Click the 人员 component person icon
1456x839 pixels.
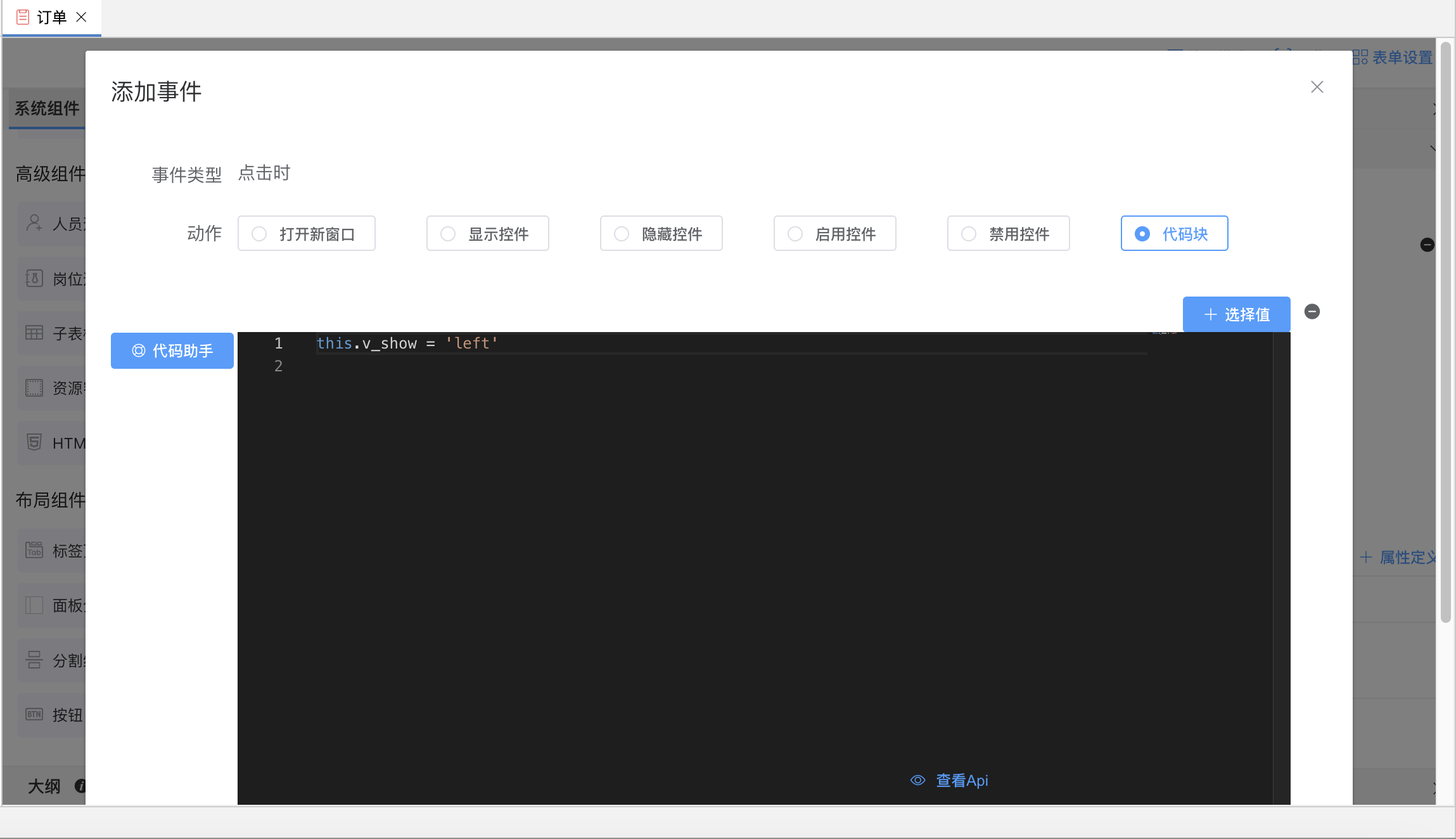click(34, 223)
